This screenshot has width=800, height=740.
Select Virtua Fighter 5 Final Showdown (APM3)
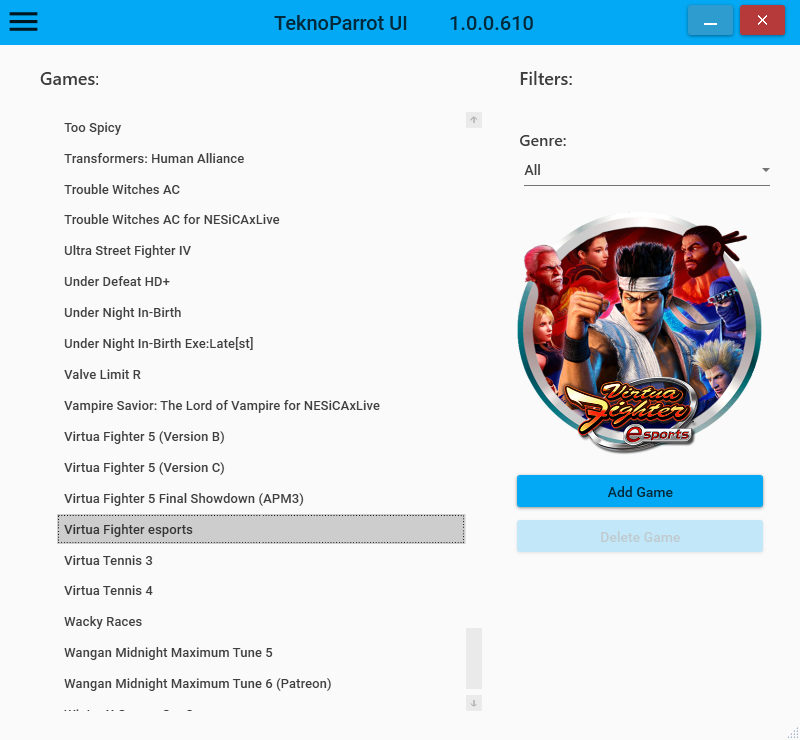[x=261, y=499]
